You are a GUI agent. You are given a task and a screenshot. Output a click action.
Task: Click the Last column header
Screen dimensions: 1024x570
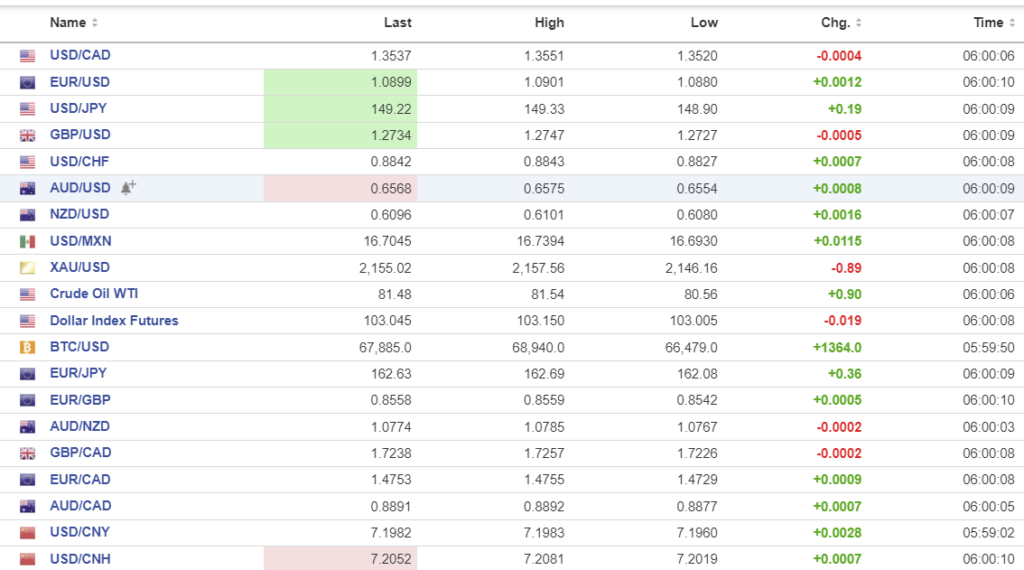[x=397, y=22]
